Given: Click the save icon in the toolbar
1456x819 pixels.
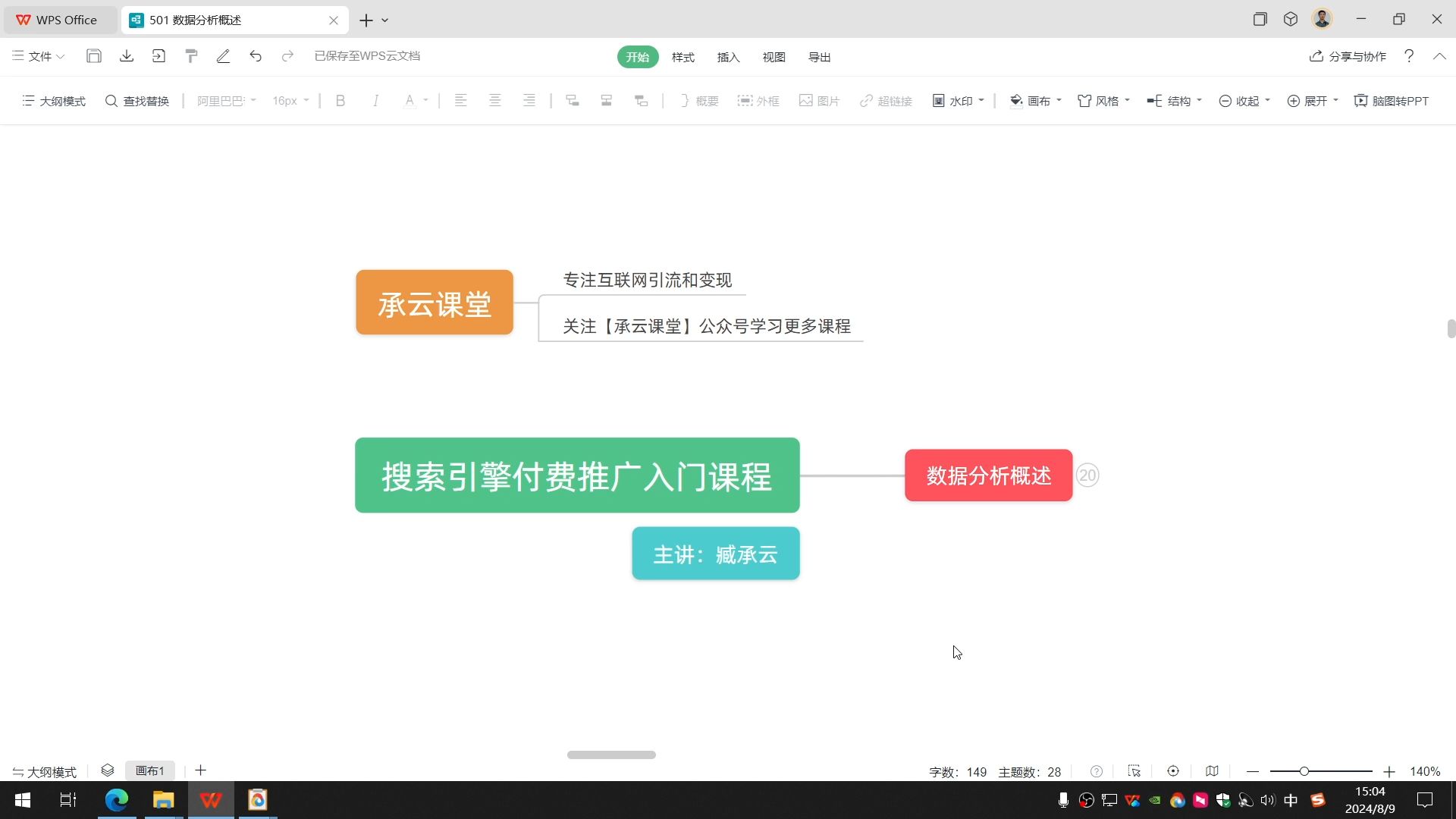Looking at the screenshot, I should point(94,56).
